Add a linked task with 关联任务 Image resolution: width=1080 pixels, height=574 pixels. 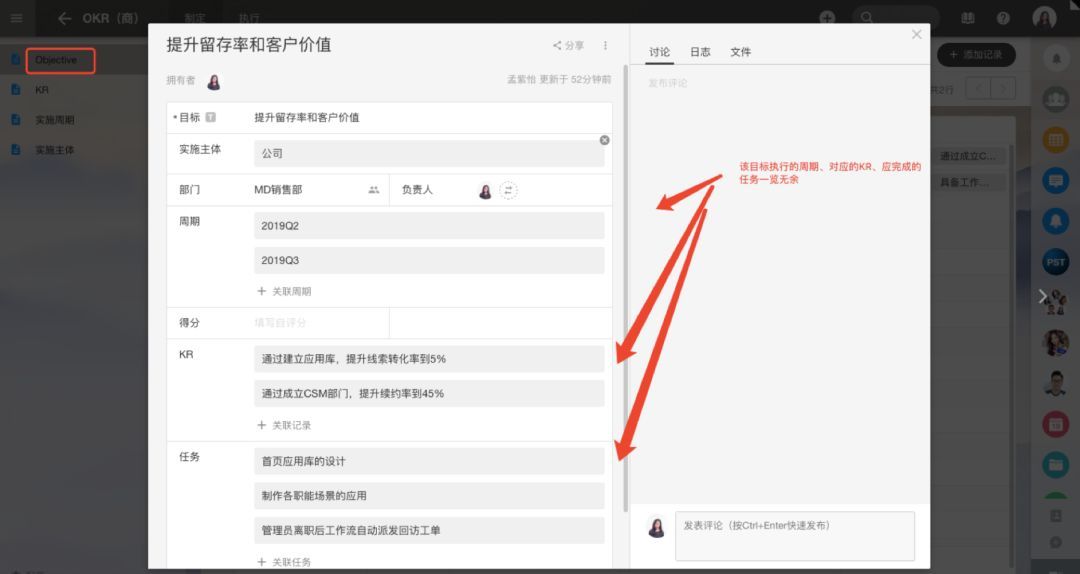click(x=284, y=562)
